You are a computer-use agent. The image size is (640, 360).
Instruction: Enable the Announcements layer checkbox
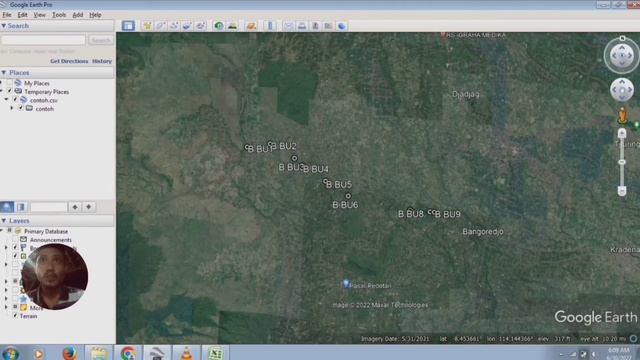15,240
